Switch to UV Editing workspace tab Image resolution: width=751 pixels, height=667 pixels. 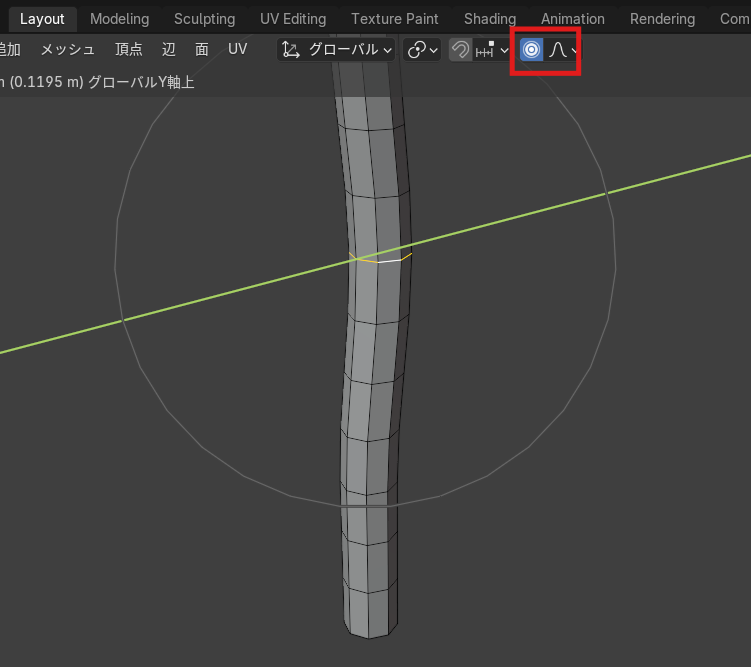(x=293, y=19)
